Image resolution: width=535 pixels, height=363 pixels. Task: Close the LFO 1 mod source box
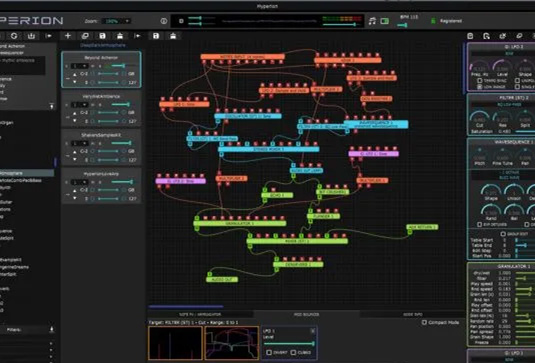[313, 331]
